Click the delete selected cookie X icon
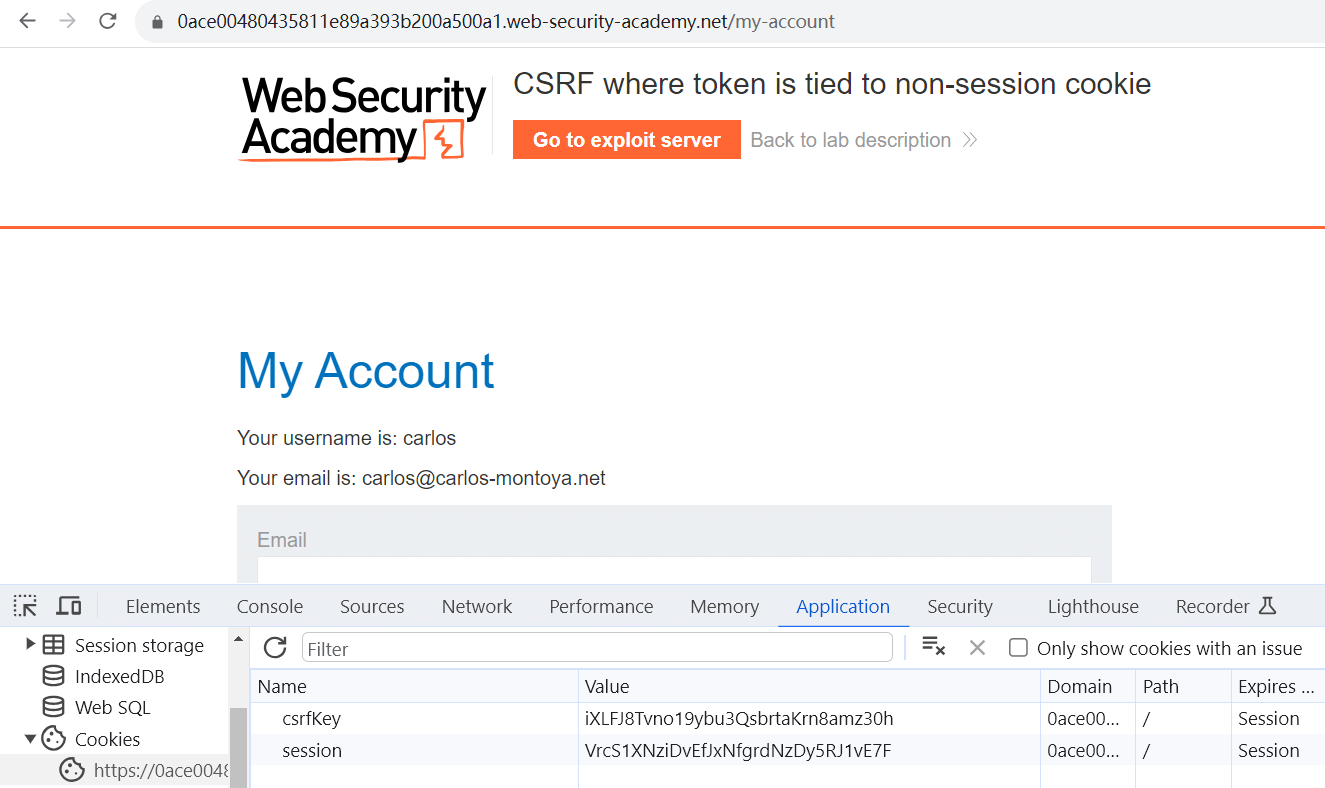Screen dimensions: 1325x788 [x=977, y=648]
